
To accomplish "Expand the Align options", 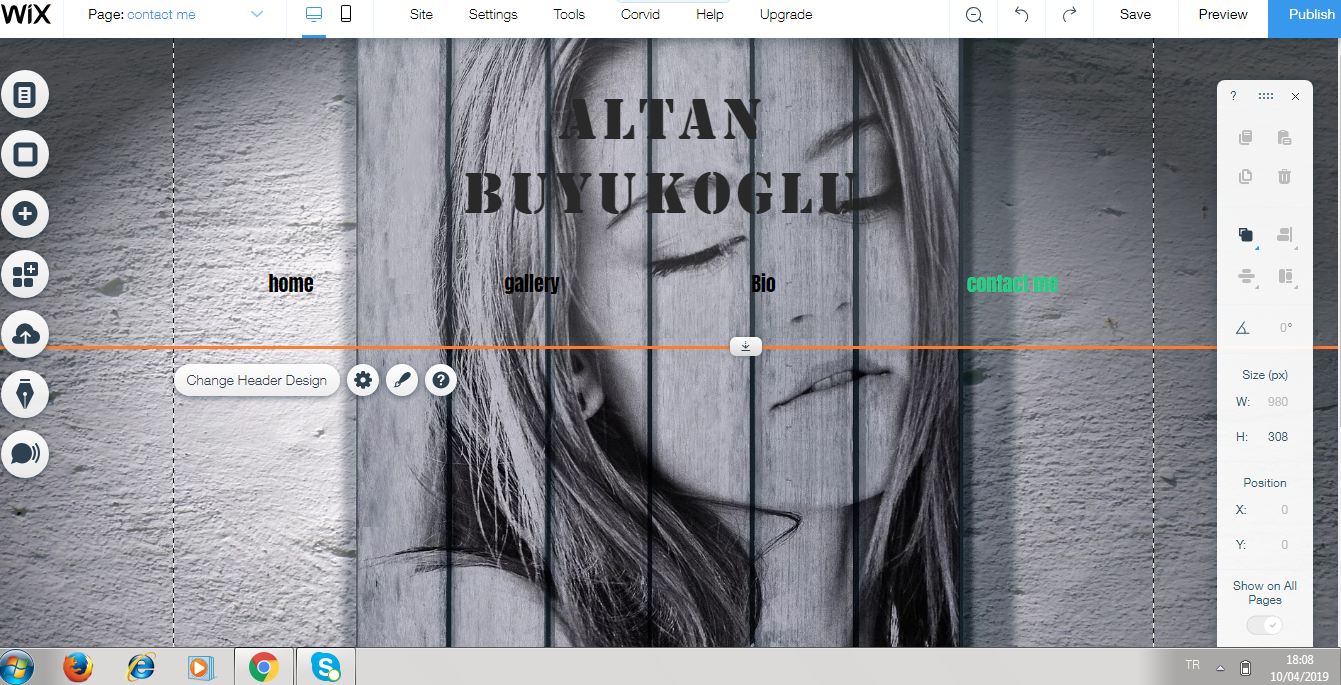I will [x=1286, y=236].
